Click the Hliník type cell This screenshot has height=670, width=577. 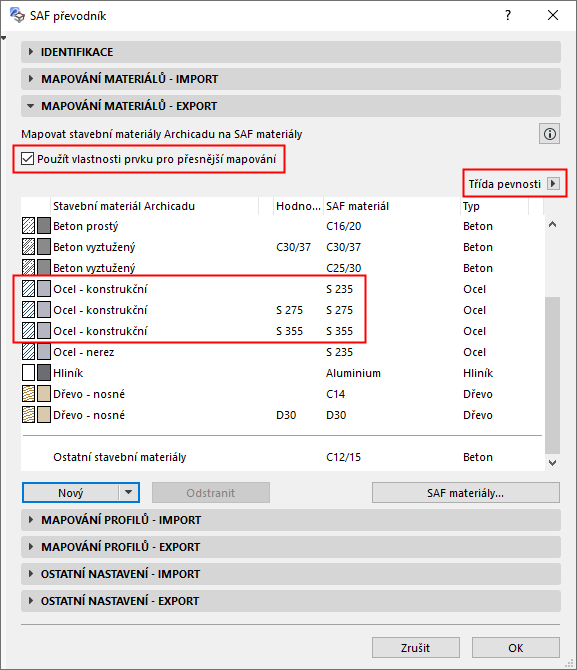tap(478, 373)
